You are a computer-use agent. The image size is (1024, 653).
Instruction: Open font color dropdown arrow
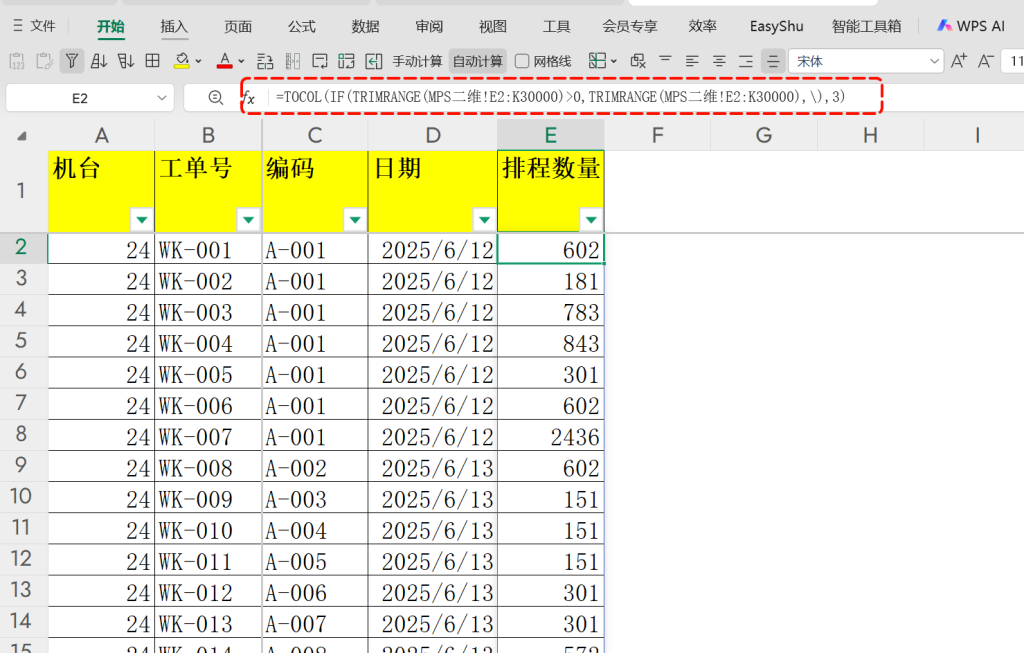(x=241, y=61)
